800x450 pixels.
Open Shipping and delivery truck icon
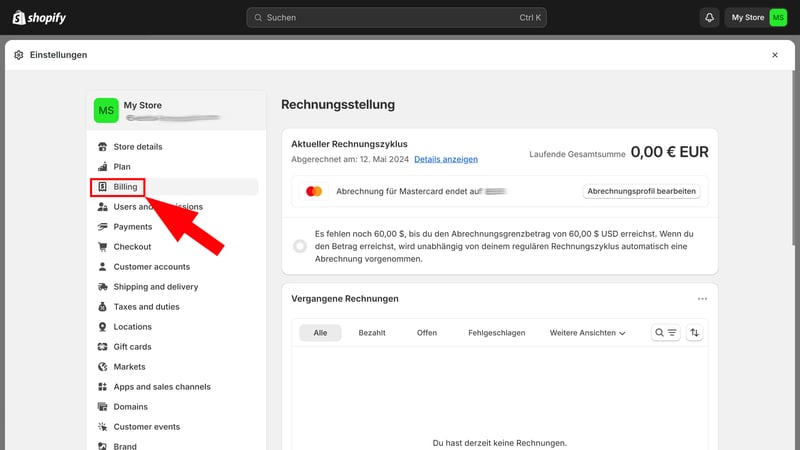(x=103, y=287)
